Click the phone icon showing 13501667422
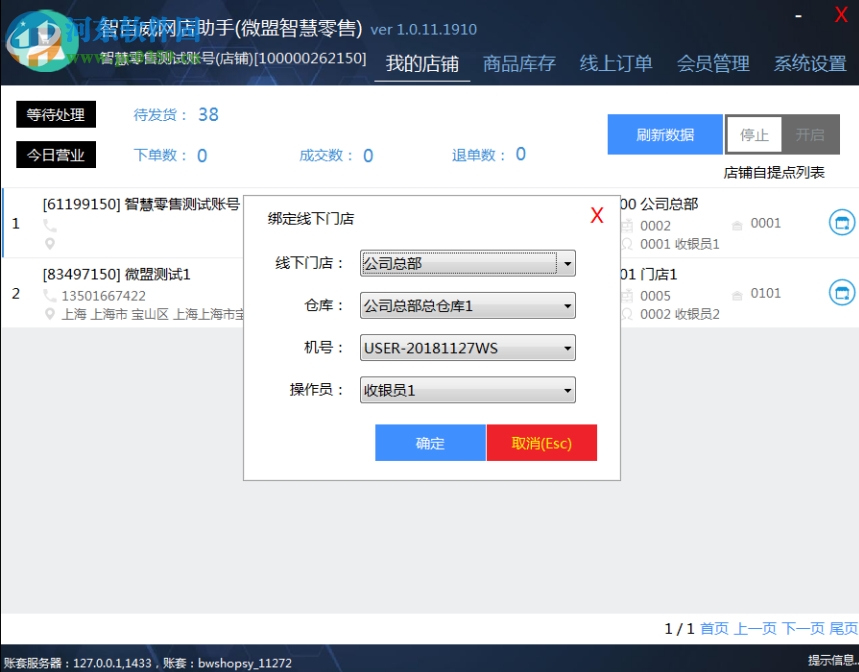 50,294
